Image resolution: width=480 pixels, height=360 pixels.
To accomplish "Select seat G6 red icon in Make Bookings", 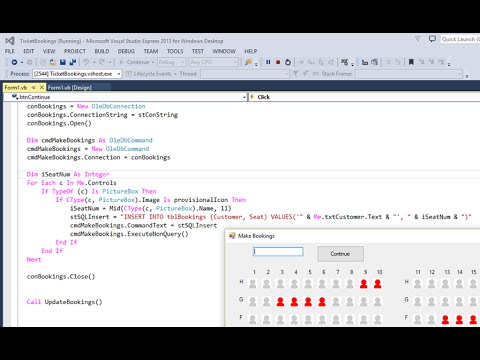I will coord(322,302).
